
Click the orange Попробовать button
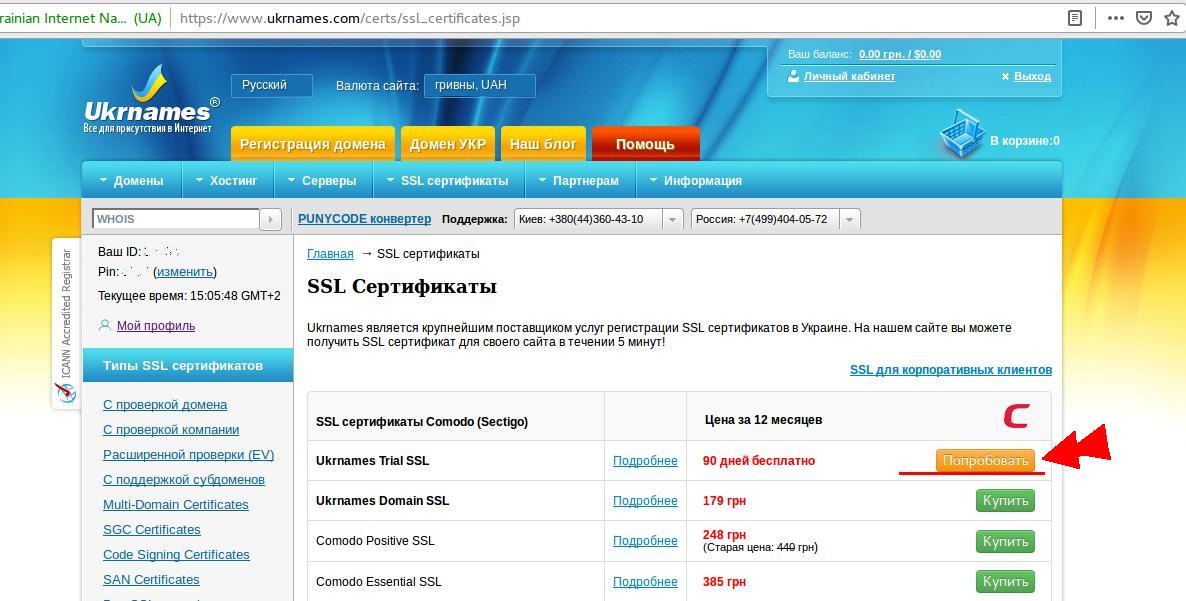click(986, 460)
